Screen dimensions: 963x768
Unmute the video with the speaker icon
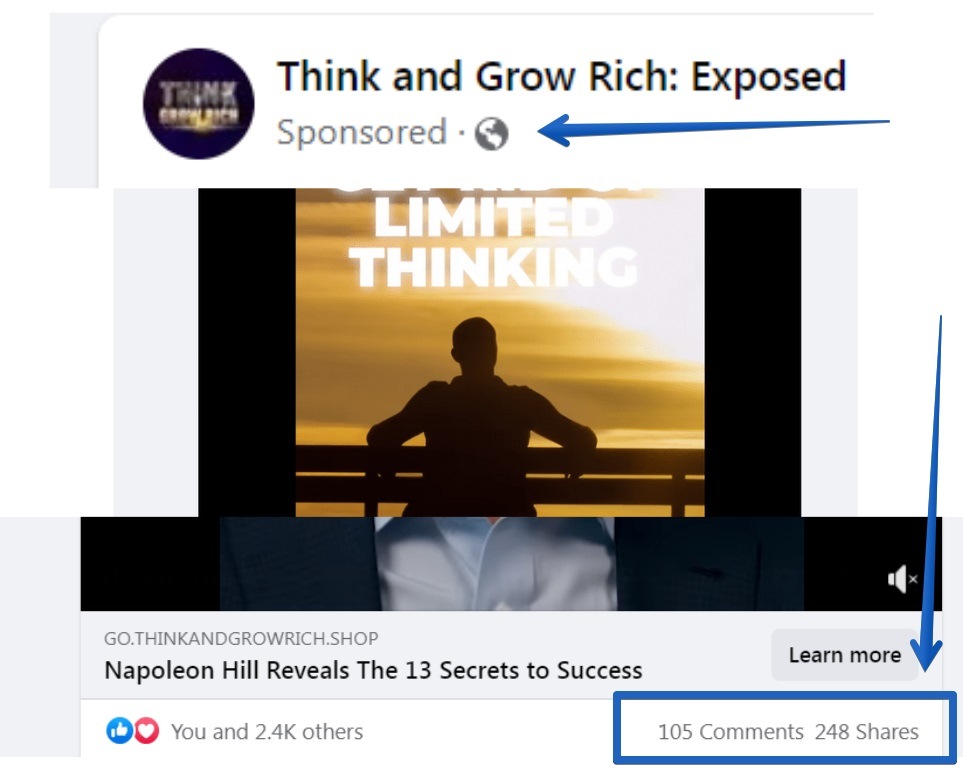pyautogui.click(x=902, y=579)
